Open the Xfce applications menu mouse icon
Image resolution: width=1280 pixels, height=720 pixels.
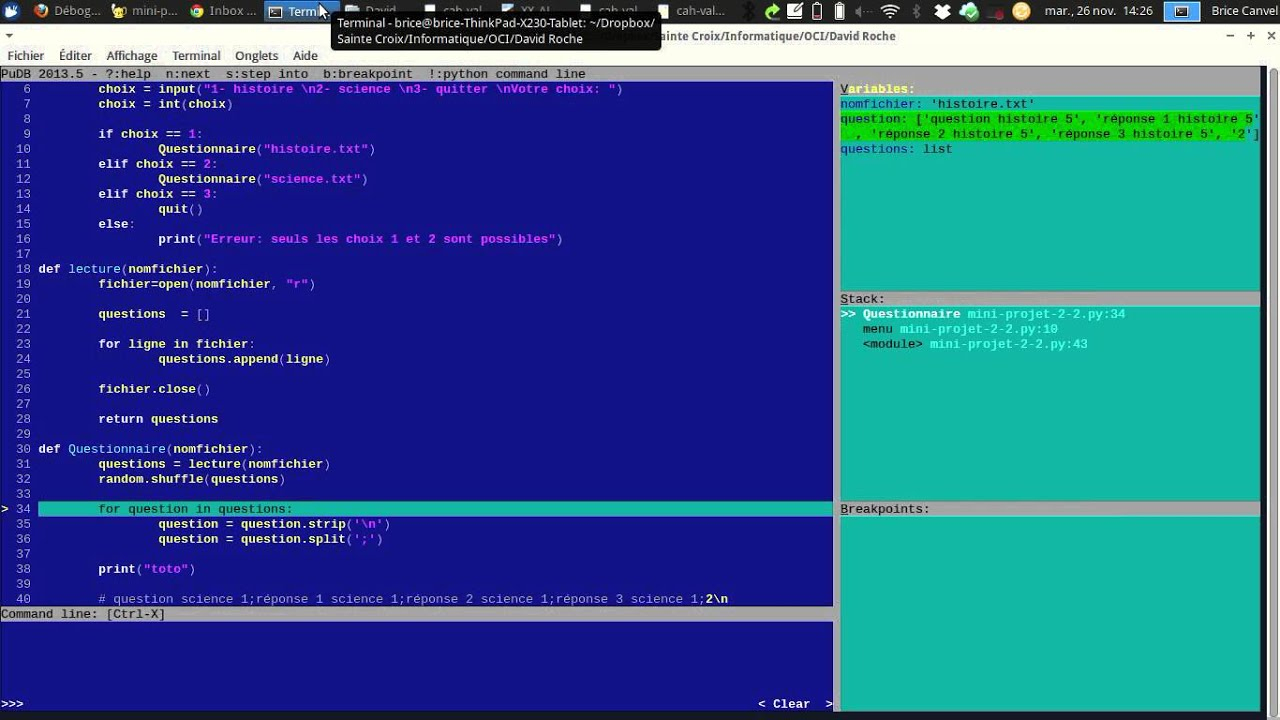coord(12,12)
